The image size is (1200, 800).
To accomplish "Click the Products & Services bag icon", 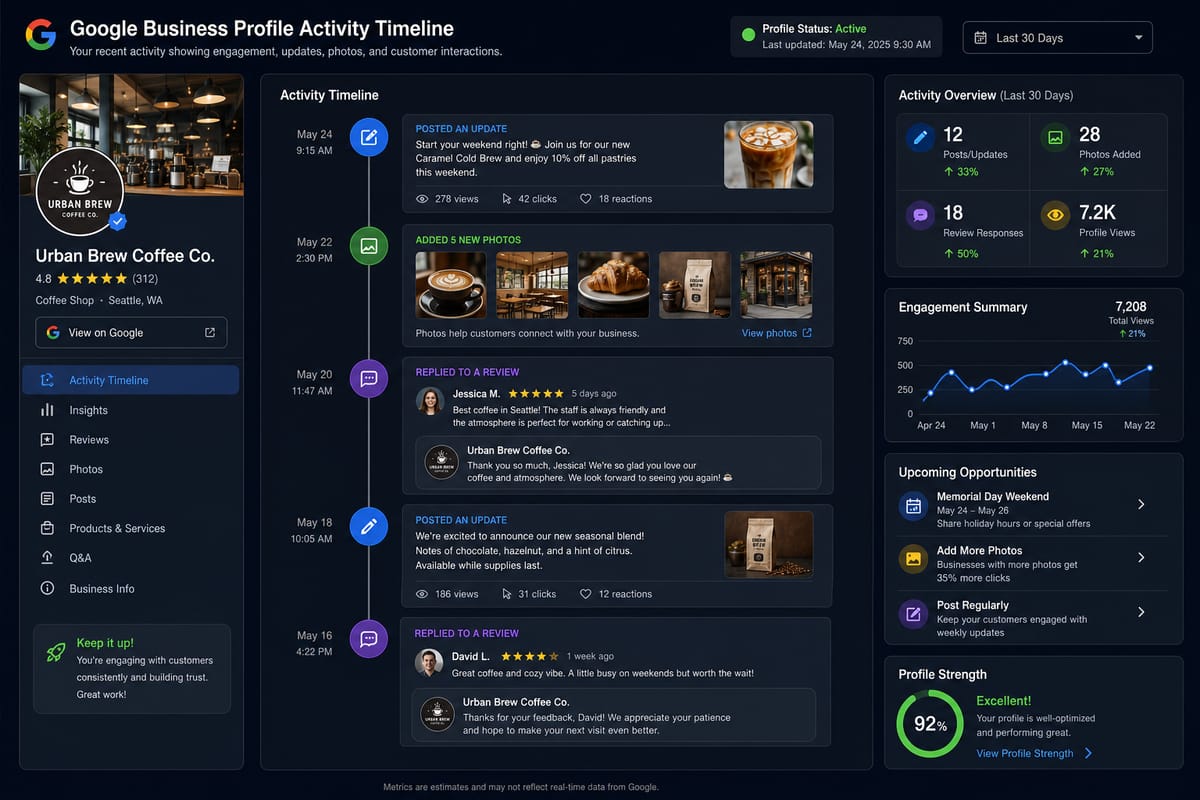I will [x=47, y=528].
